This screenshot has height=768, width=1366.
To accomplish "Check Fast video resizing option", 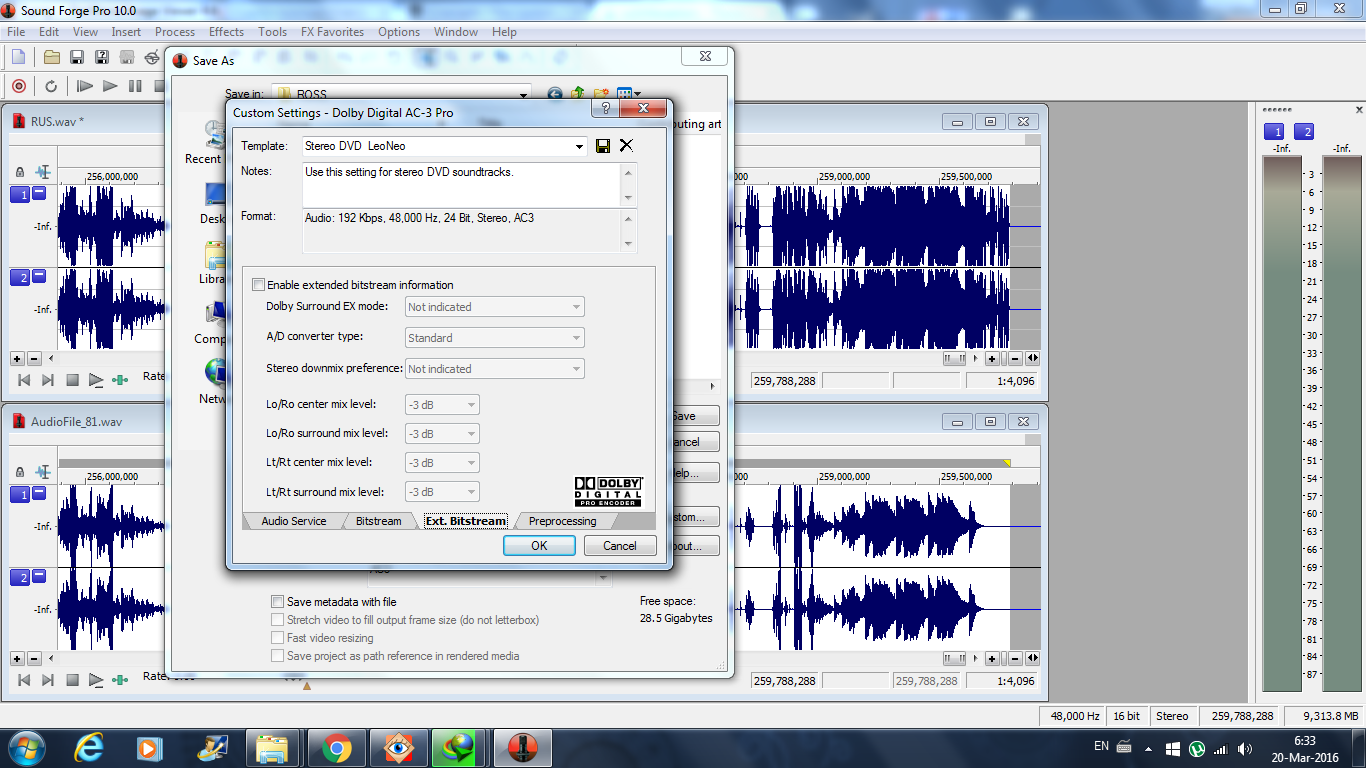I will [x=278, y=638].
